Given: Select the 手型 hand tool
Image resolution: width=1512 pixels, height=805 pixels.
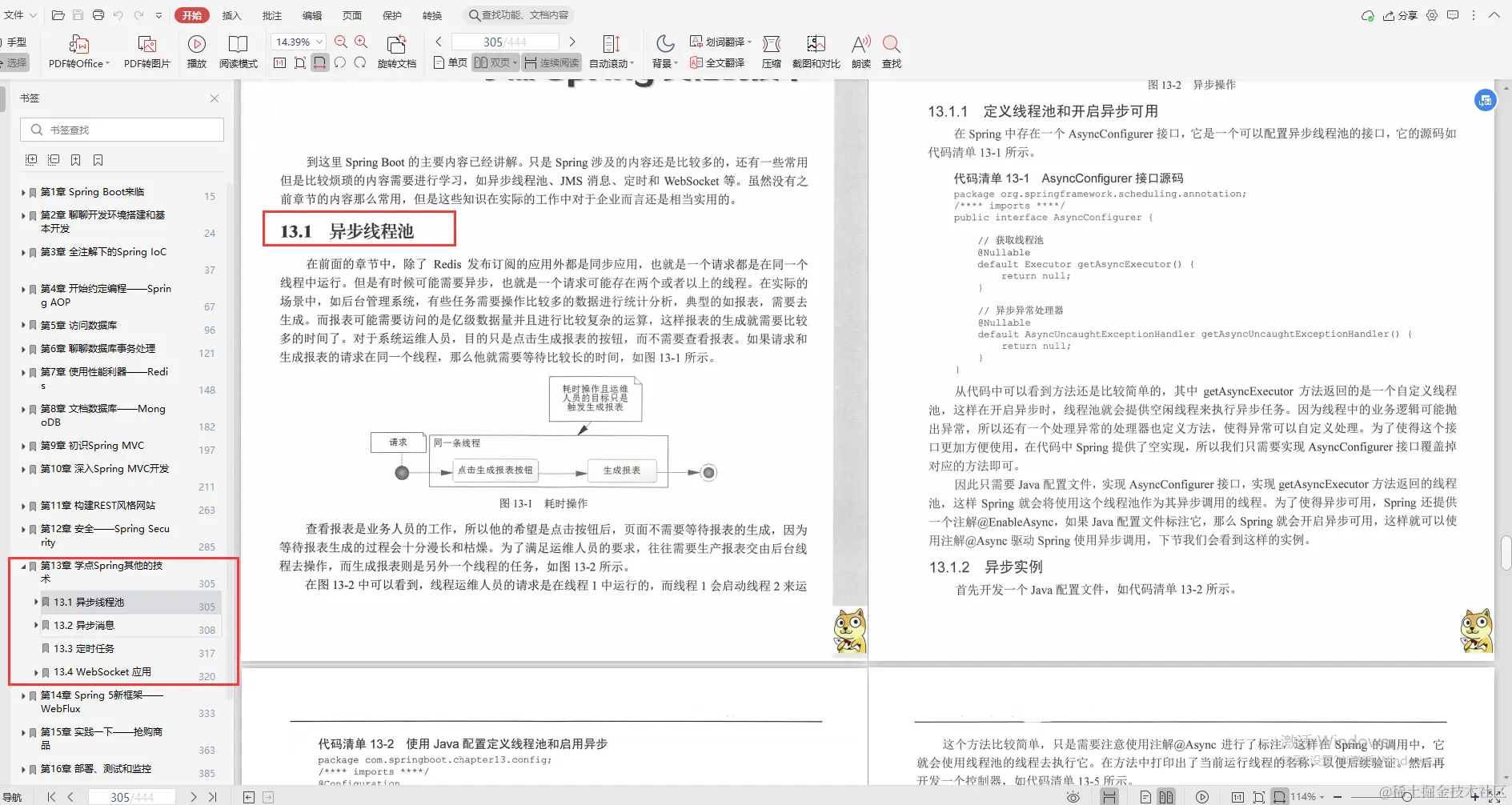Looking at the screenshot, I should (18, 41).
